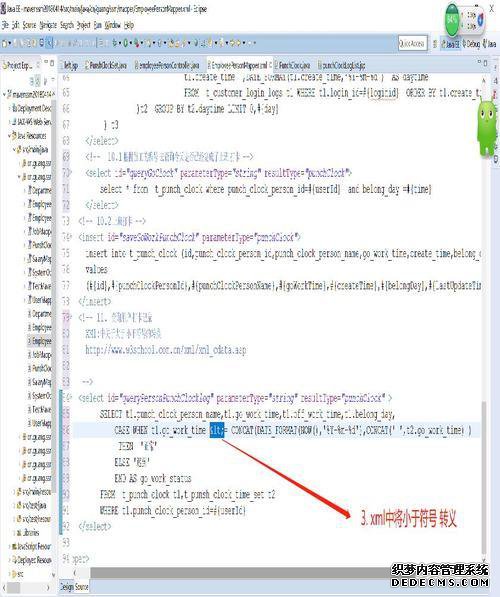
Task: Maximize the editor area using top-right icon
Action: 486,62
